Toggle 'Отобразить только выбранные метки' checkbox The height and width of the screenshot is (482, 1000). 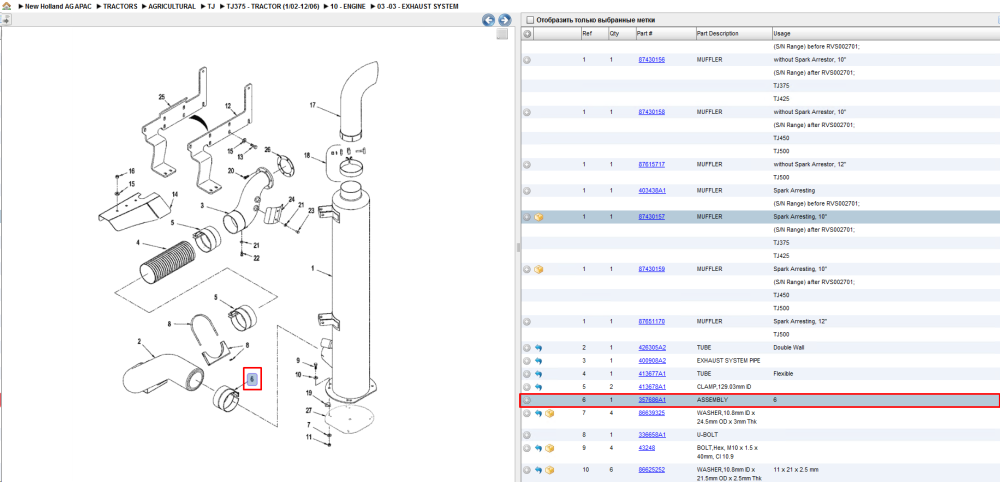coord(530,20)
